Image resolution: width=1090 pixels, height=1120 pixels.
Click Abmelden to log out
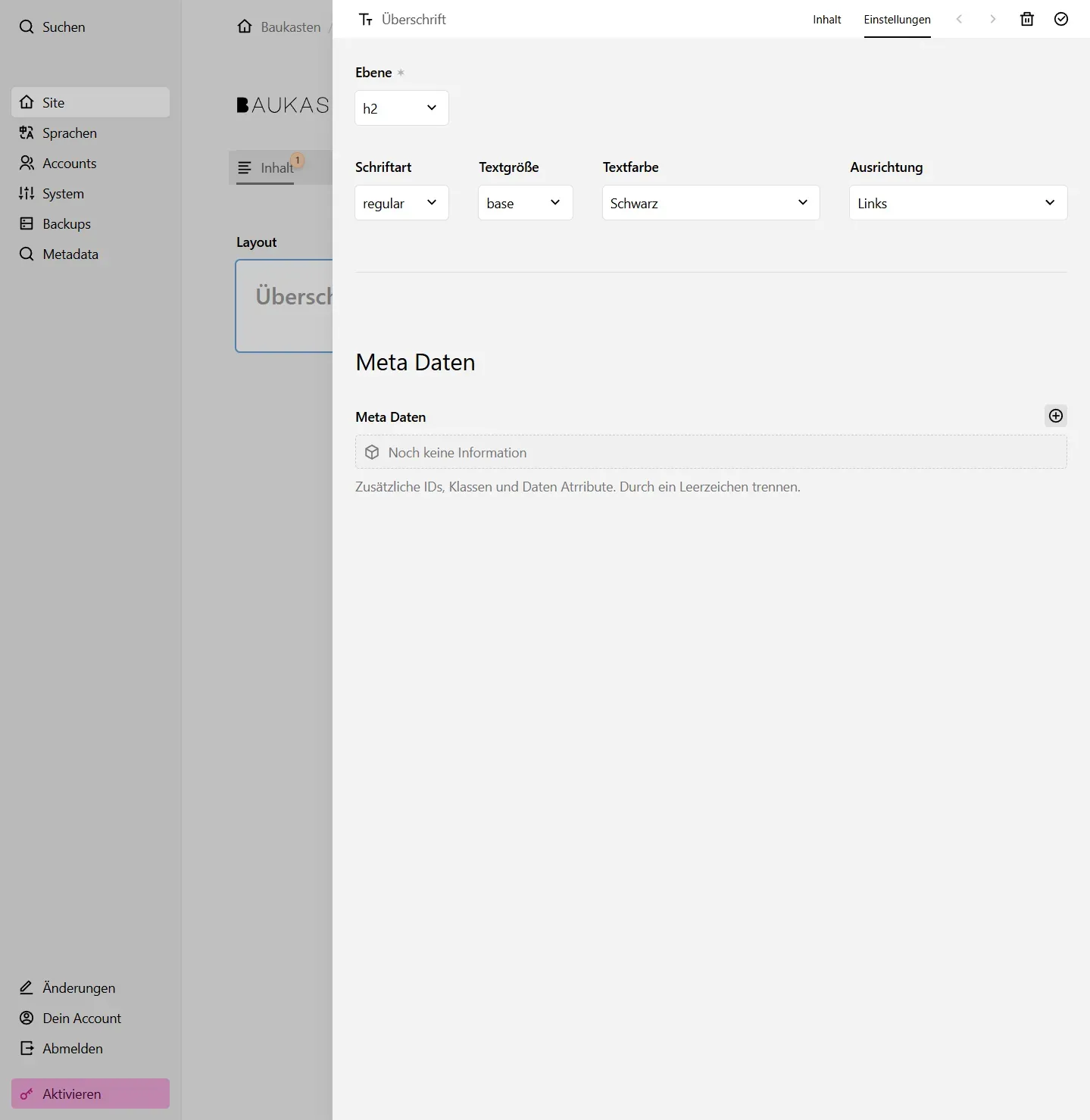point(72,1048)
